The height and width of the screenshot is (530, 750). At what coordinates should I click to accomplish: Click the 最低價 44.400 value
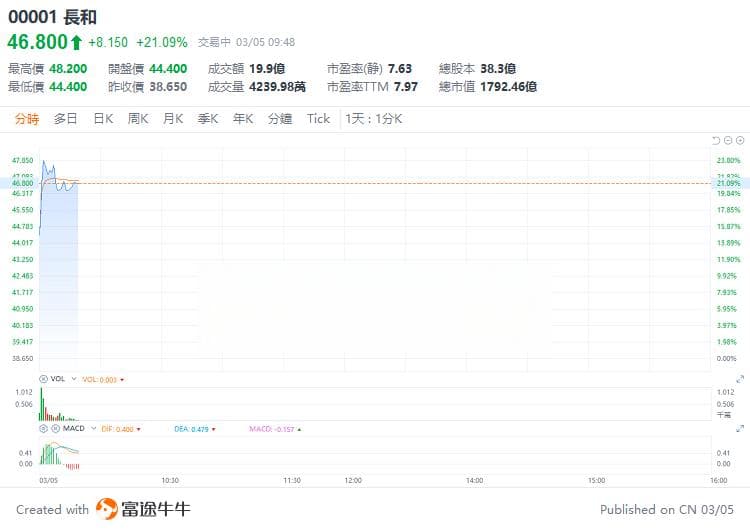click(68, 87)
